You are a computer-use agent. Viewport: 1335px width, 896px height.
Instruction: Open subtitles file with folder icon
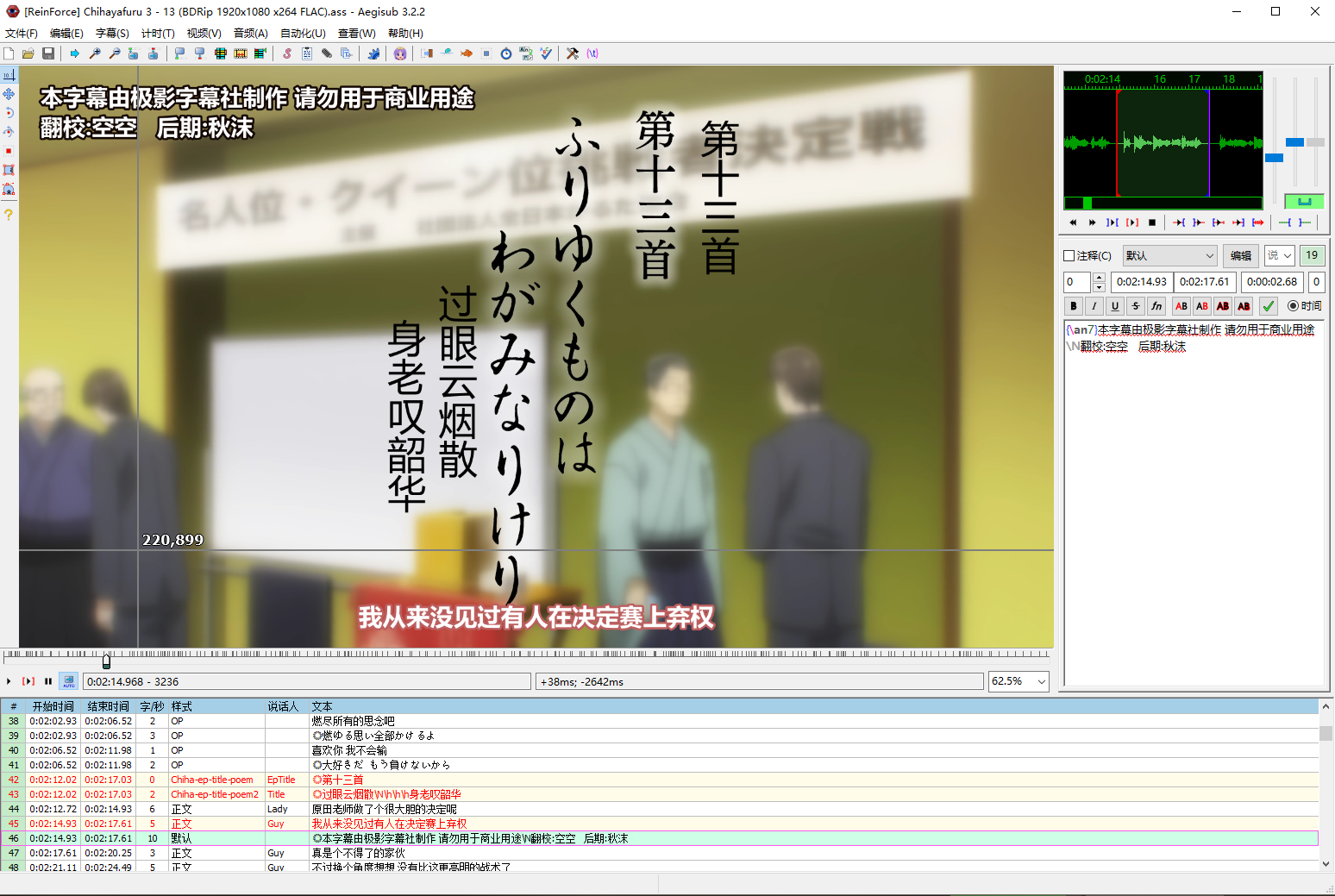click(28, 53)
